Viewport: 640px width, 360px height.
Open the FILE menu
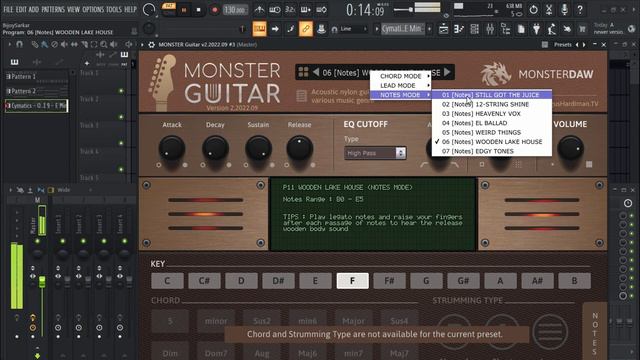[8, 9]
